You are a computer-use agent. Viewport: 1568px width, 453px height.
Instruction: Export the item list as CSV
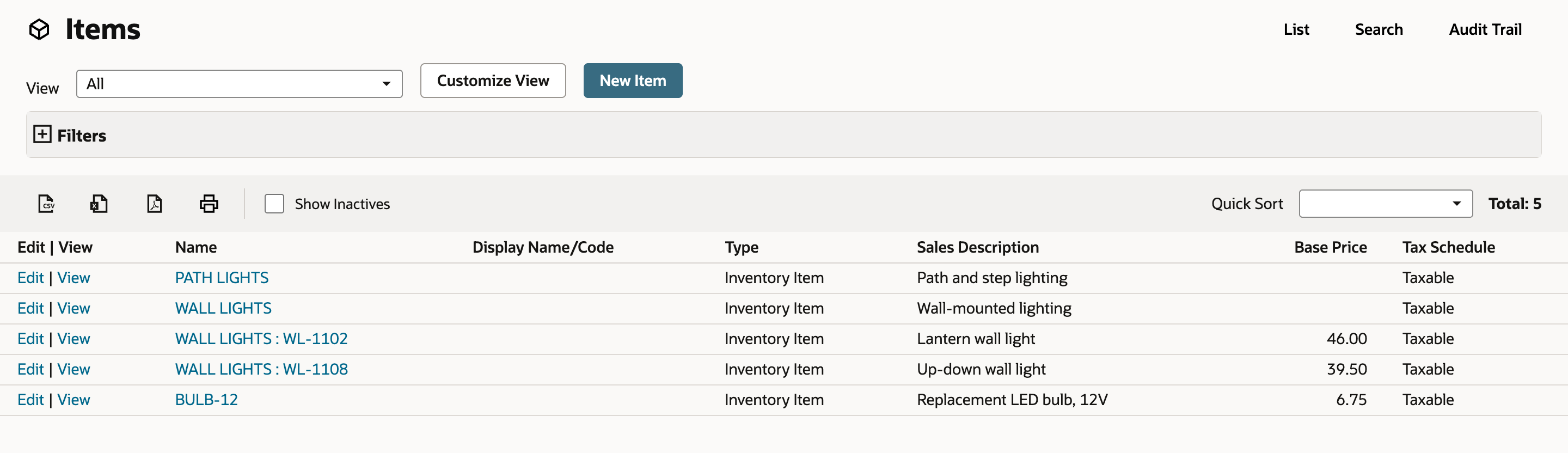coord(46,204)
